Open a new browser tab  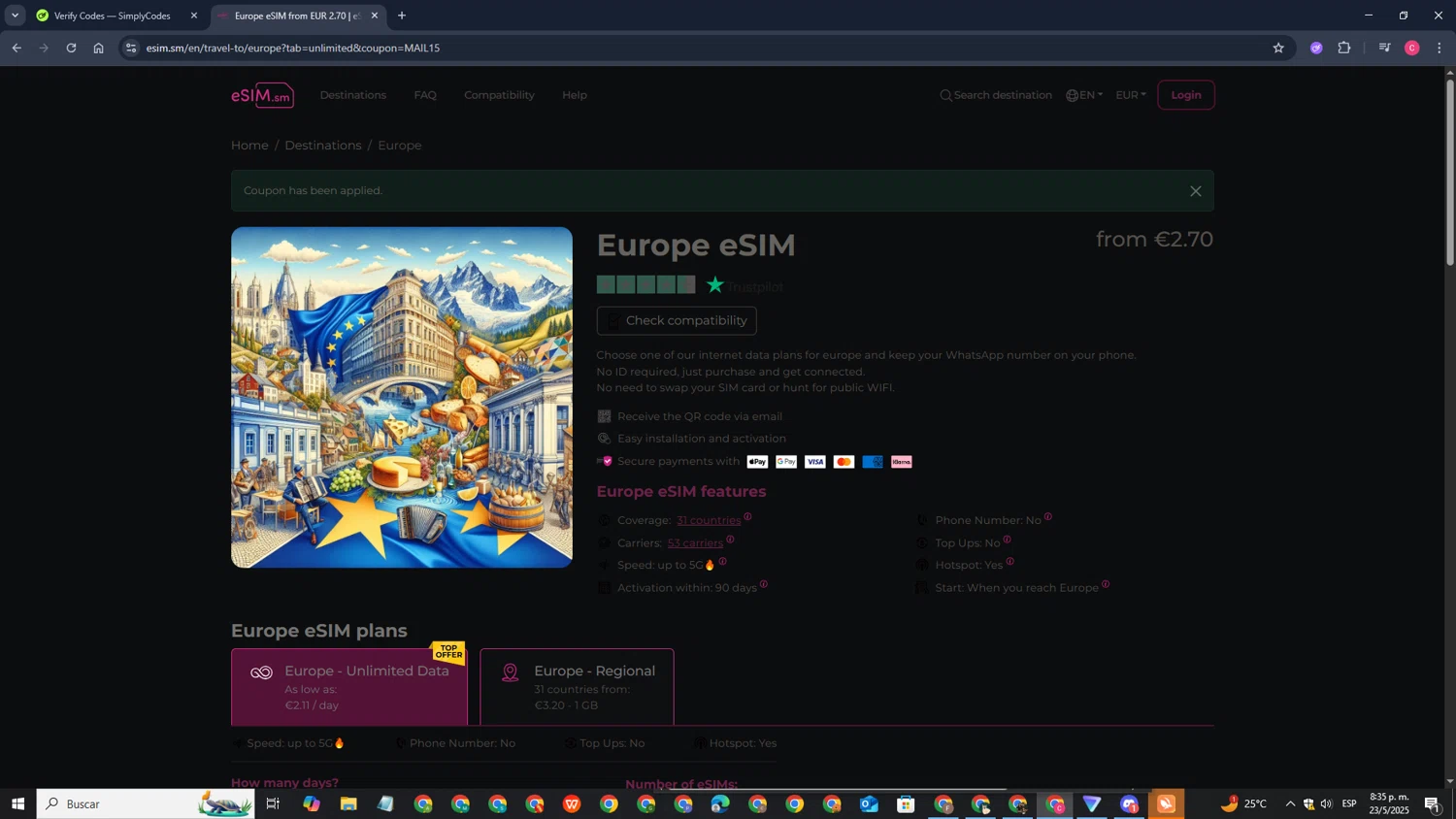(402, 16)
